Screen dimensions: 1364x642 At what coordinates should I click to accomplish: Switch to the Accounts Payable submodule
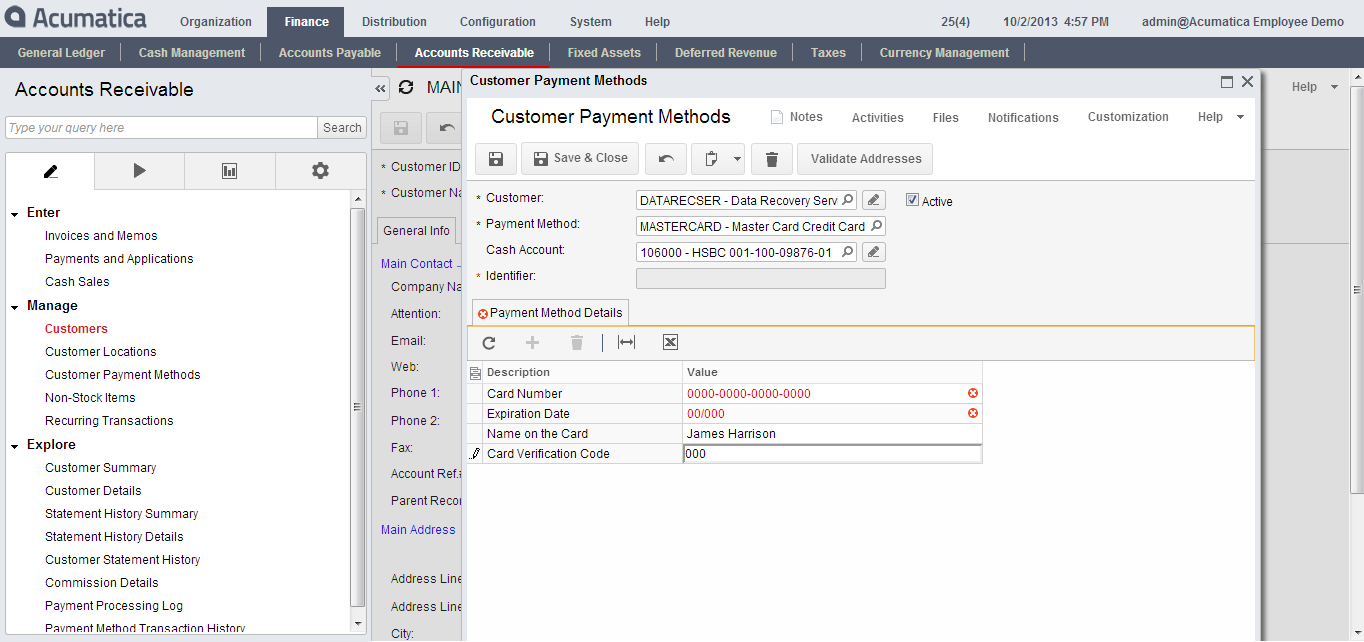[x=330, y=53]
